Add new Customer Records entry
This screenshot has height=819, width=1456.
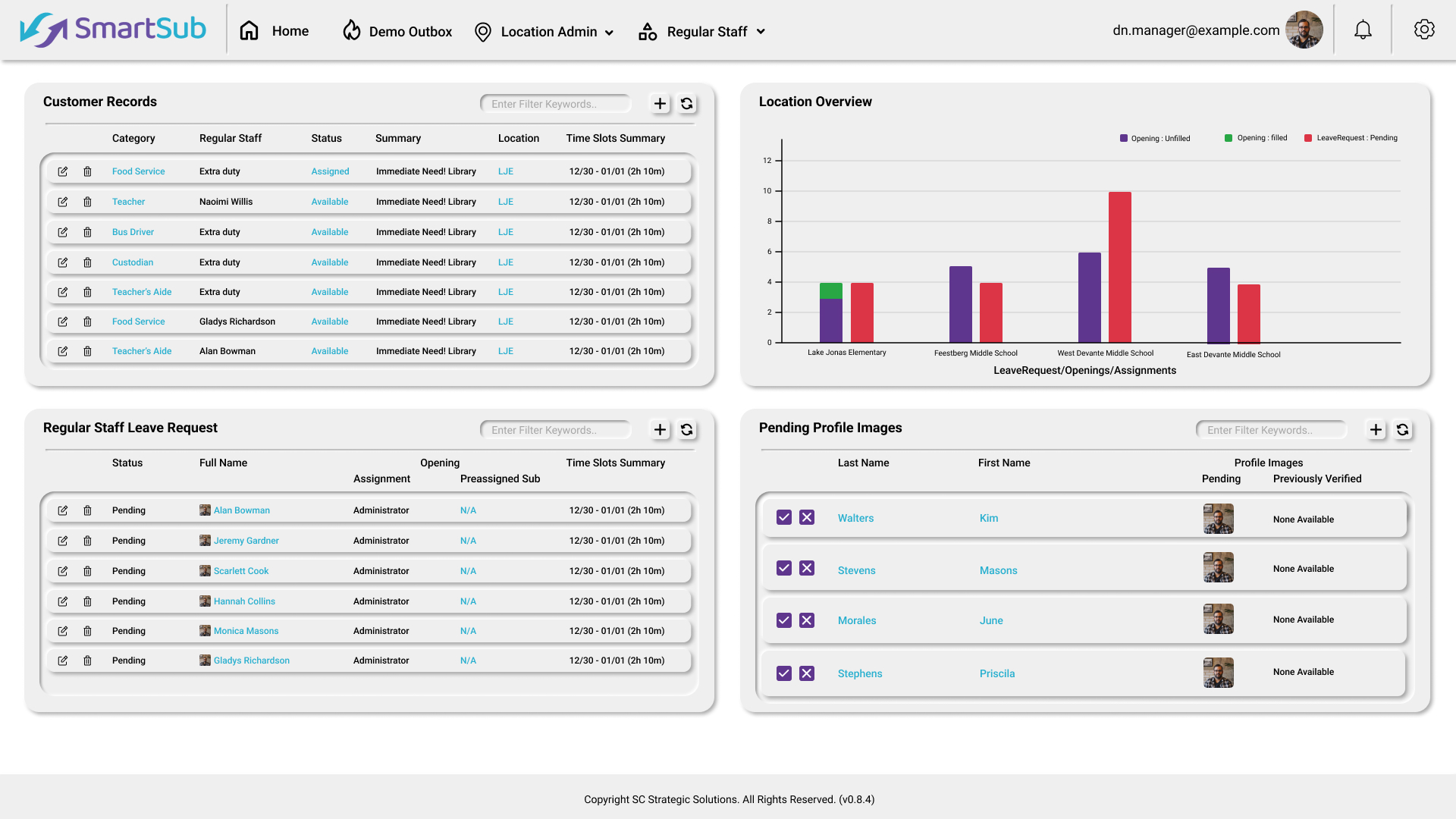660,104
